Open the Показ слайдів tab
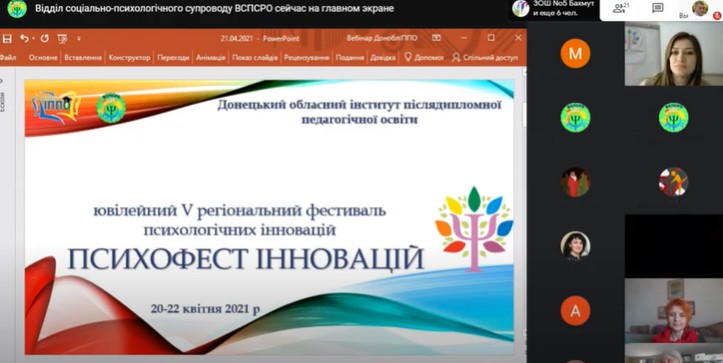This screenshot has width=723, height=363. coord(255,58)
